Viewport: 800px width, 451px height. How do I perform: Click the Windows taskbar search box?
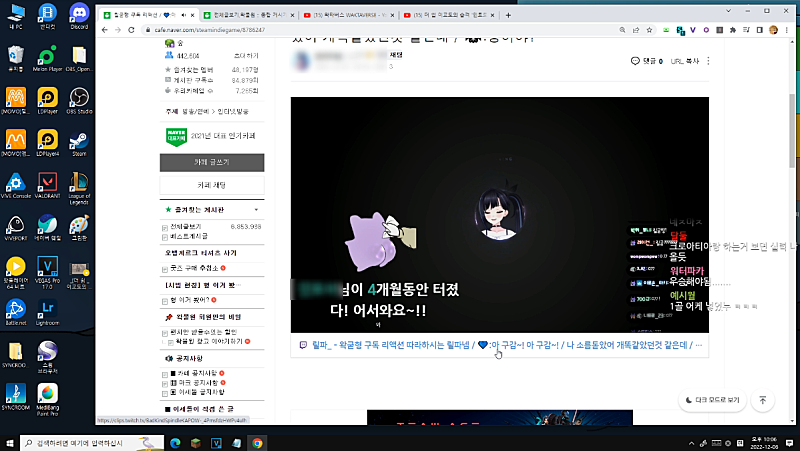pyautogui.click(x=92, y=443)
